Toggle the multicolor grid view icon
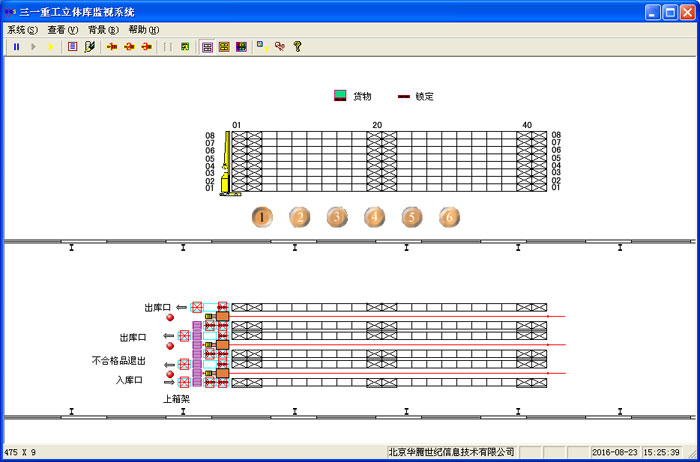 [x=241, y=47]
